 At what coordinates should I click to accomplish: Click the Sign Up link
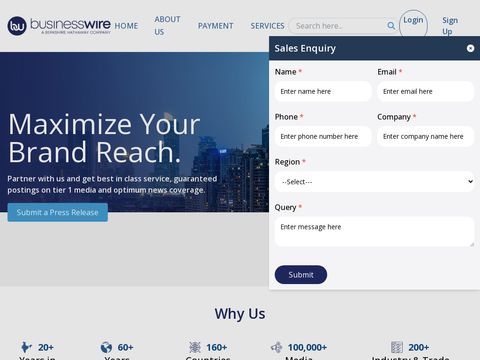[x=450, y=26]
